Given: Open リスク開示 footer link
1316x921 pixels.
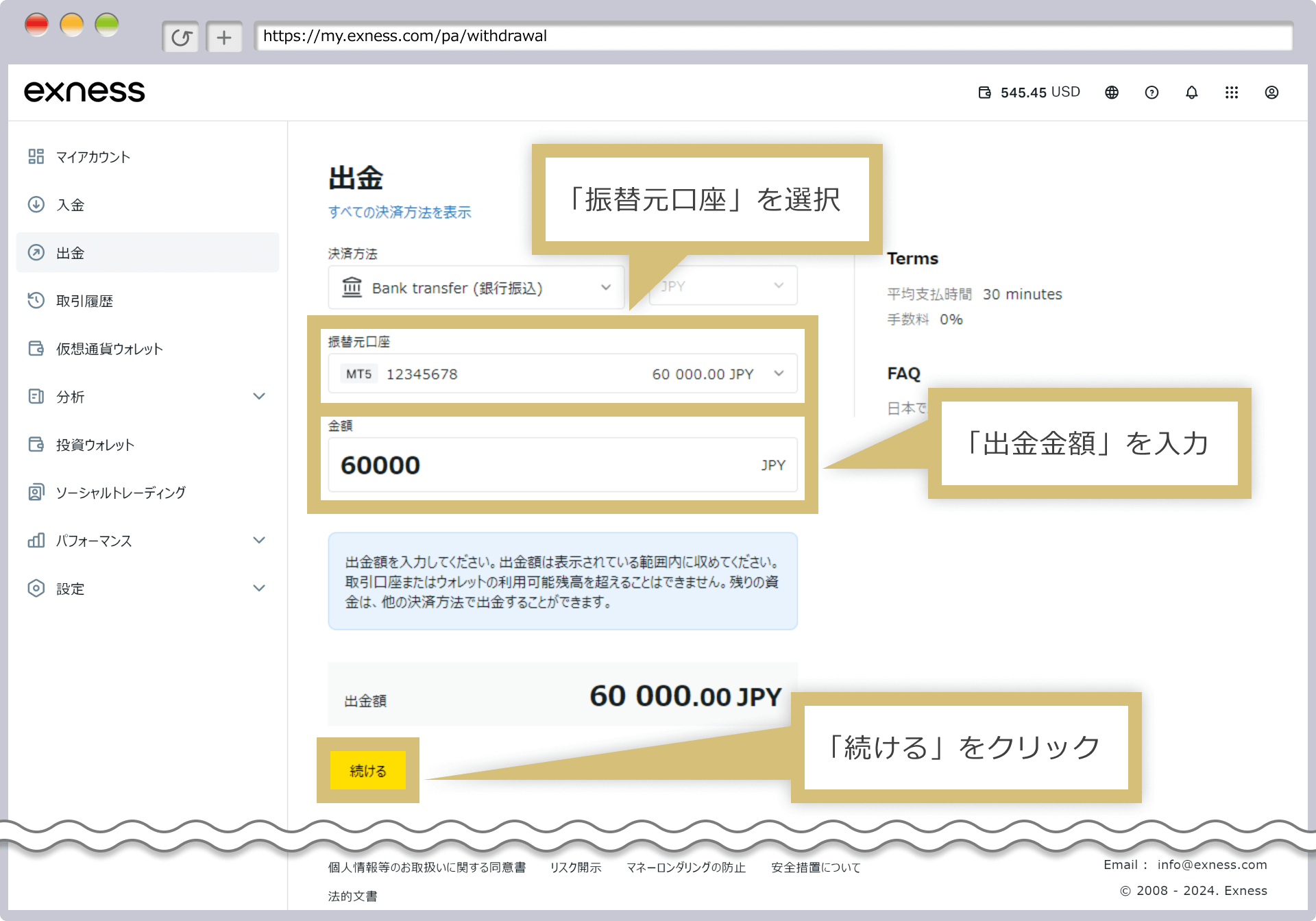Looking at the screenshot, I should click(576, 868).
